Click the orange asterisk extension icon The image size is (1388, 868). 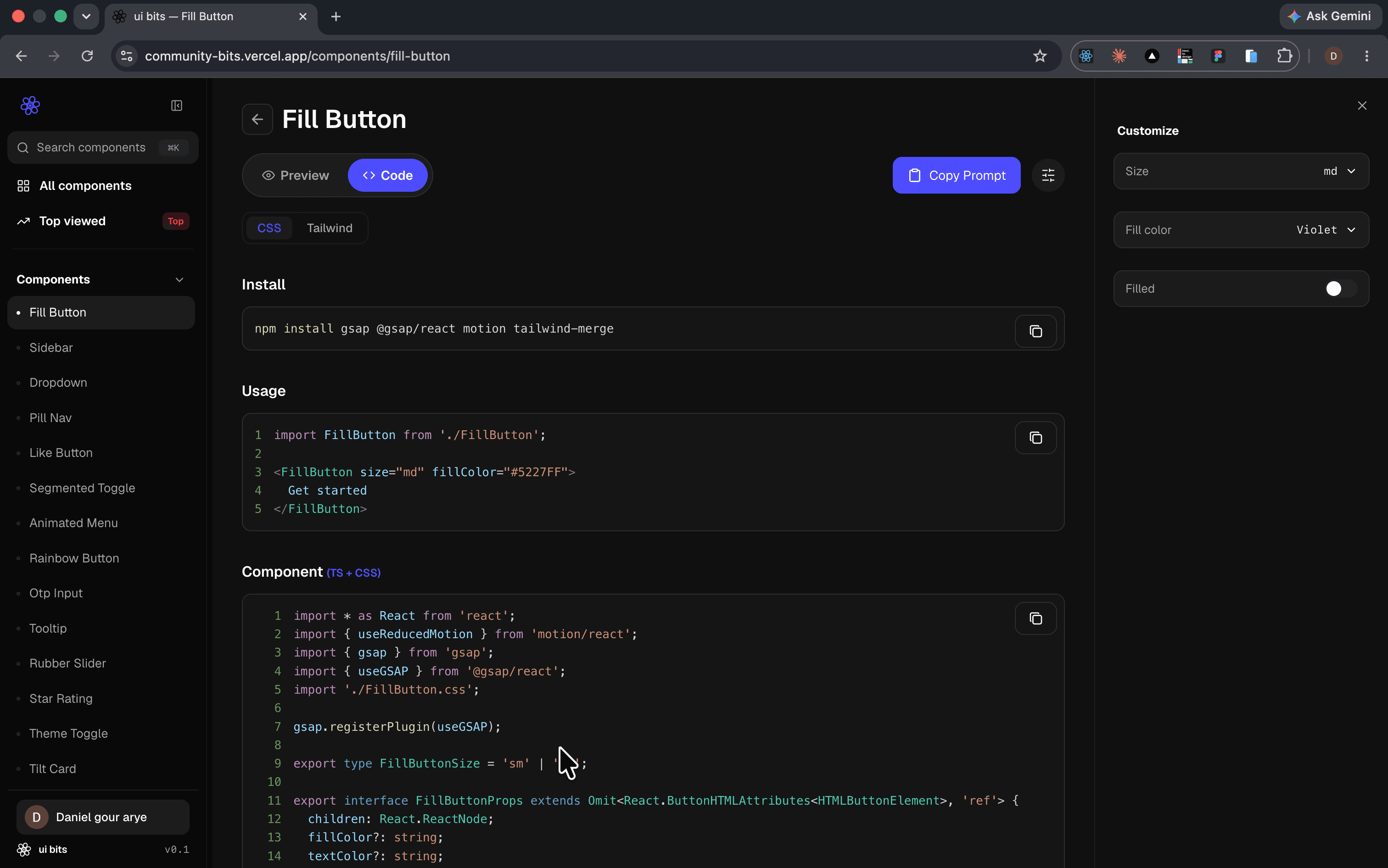pos(1119,56)
